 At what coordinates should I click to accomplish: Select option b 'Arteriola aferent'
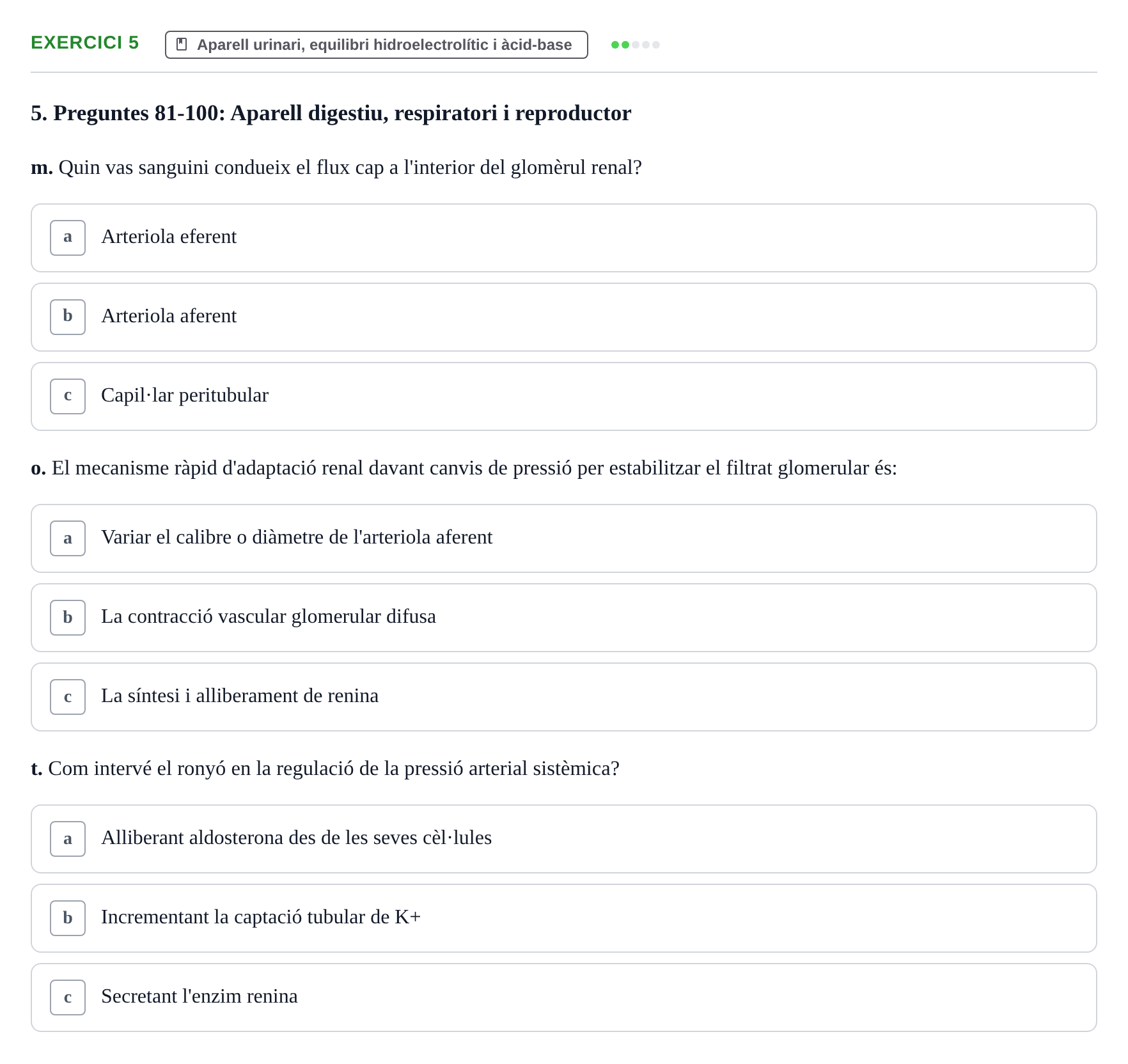(x=563, y=317)
